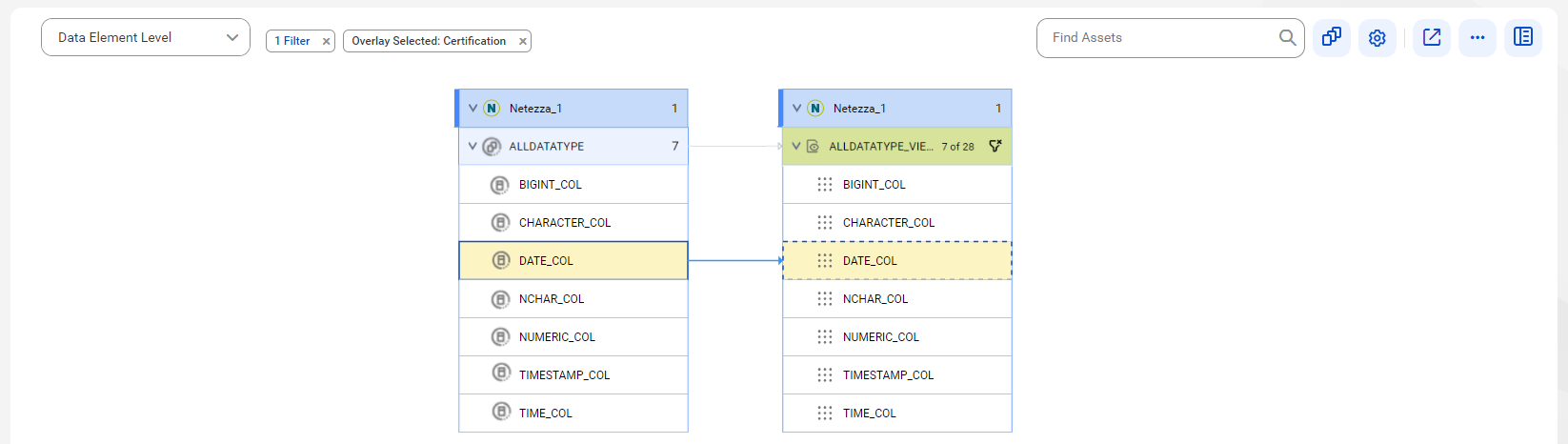Screen dimensions: 1568x444
Task: Select NCHAR_COL in the ALLDATATYPE table
Action: 573,299
